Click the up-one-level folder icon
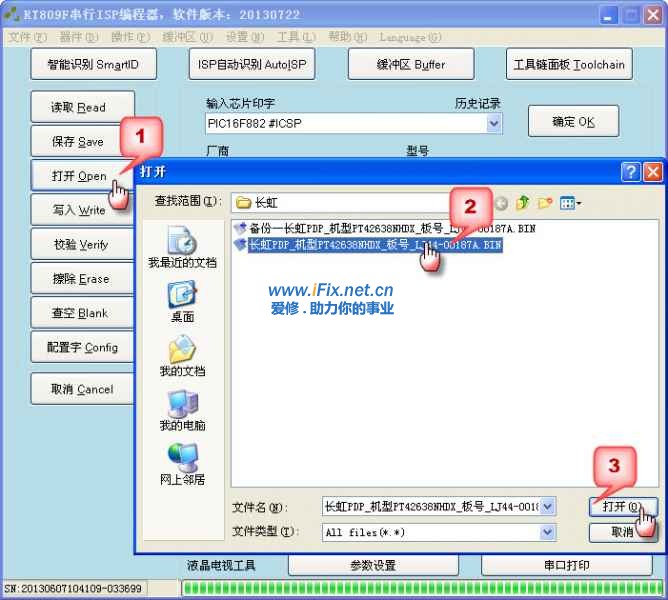Image resolution: width=668 pixels, height=600 pixels. [522, 203]
